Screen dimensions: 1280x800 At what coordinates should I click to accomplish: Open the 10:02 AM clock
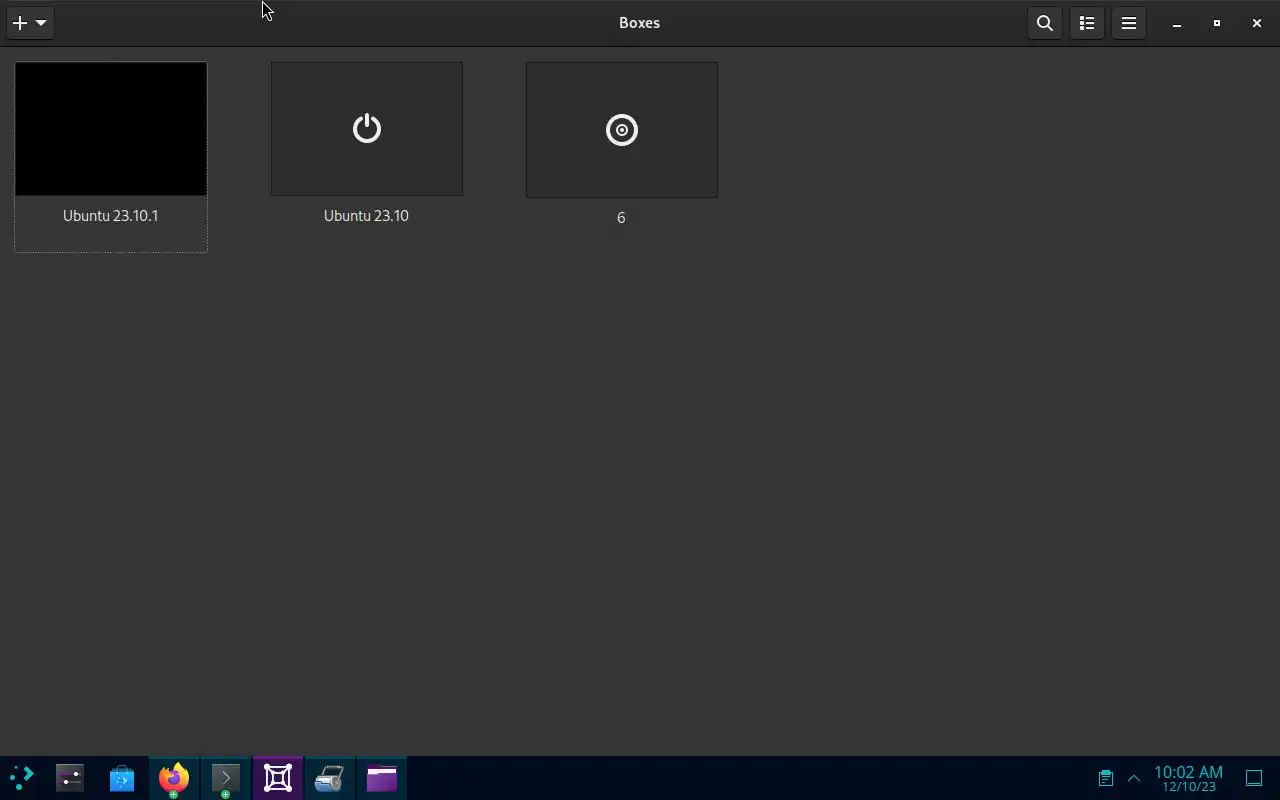[1189, 778]
